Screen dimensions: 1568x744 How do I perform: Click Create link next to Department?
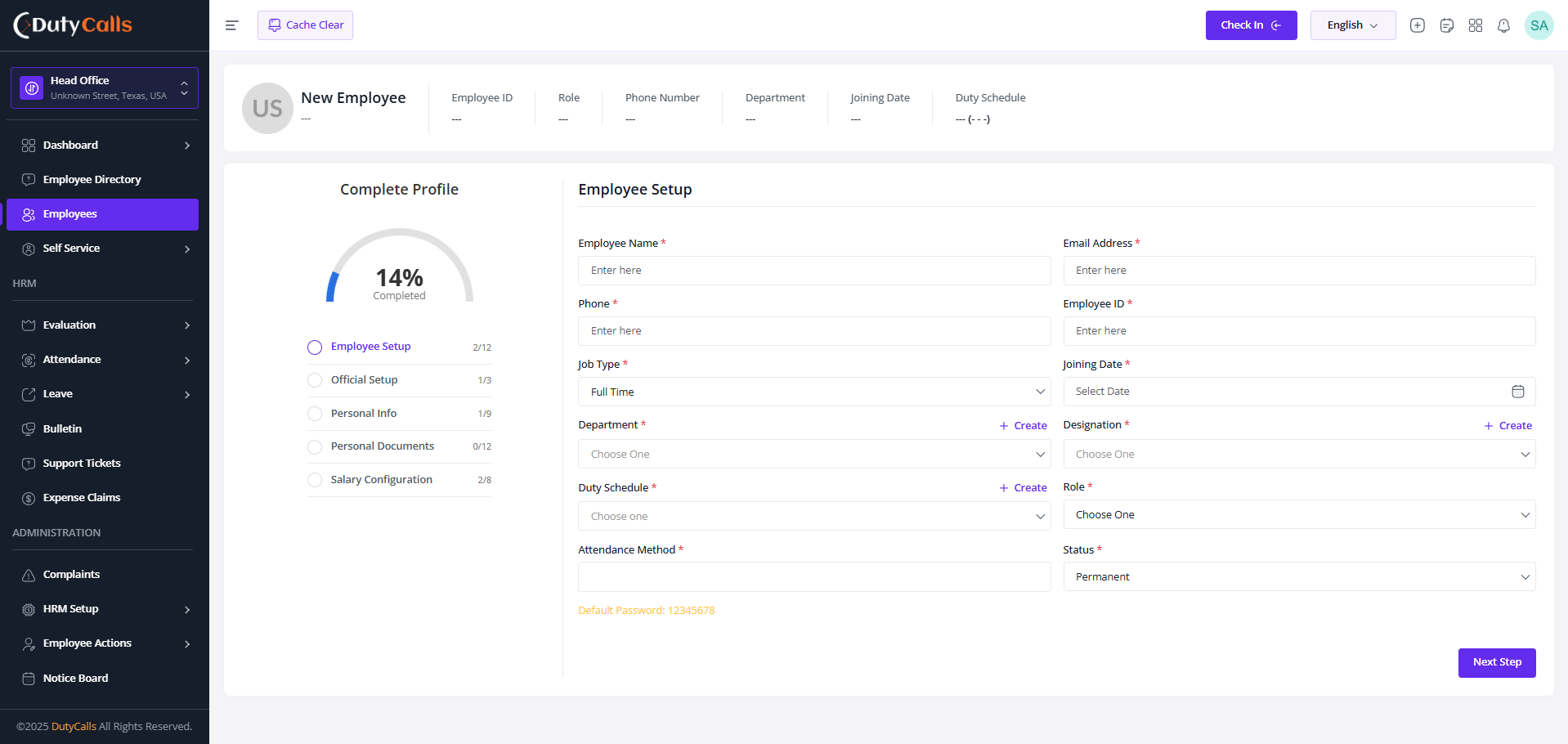(1023, 425)
